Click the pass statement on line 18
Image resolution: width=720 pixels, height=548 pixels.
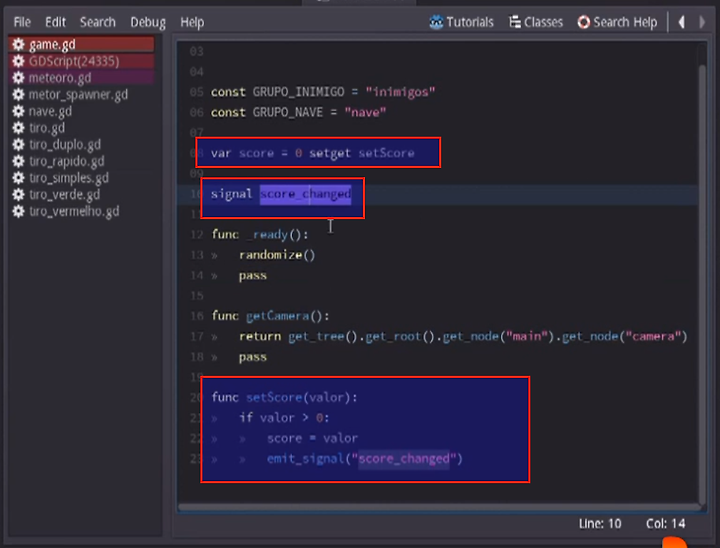253,357
